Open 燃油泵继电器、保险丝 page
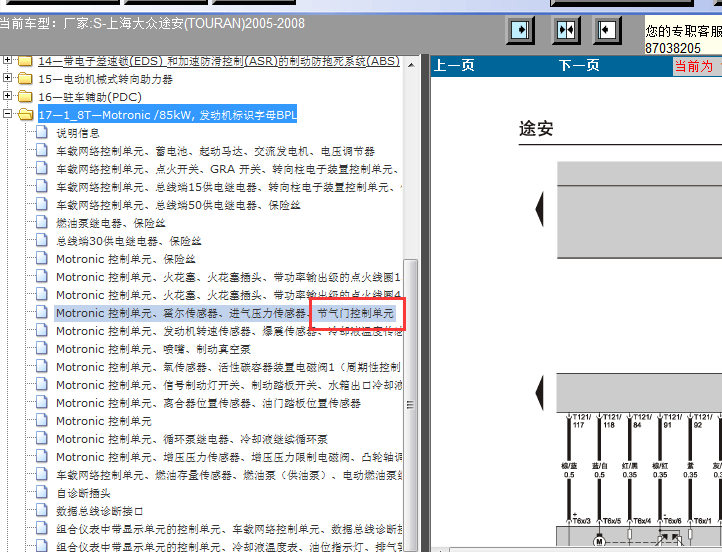 pos(111,223)
